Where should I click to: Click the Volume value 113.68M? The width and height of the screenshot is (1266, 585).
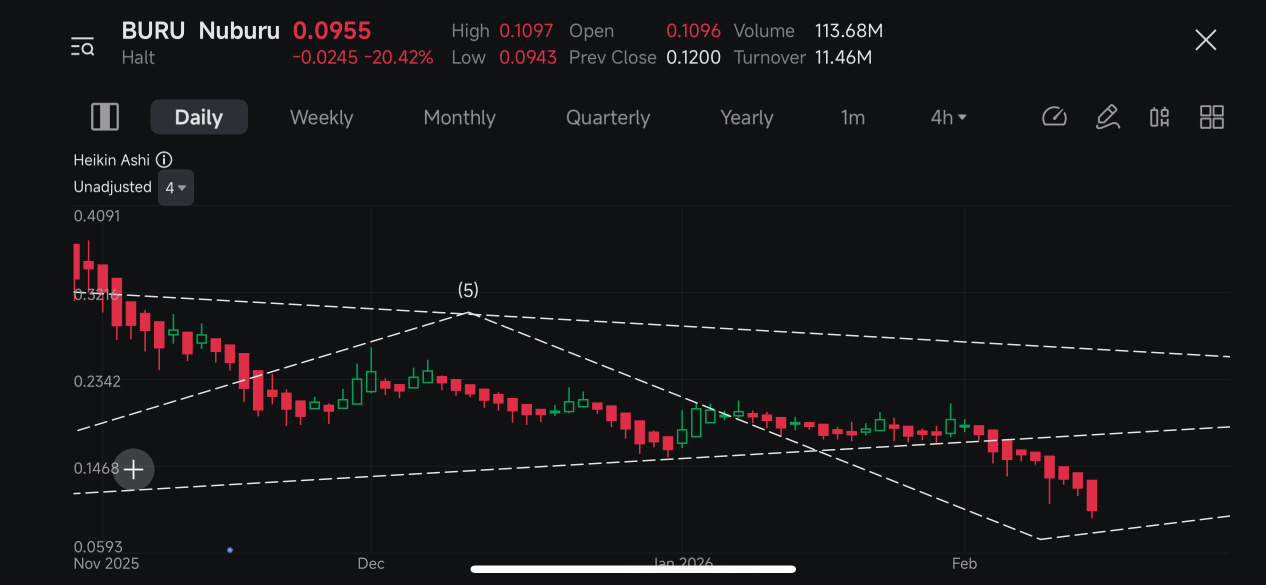point(849,31)
